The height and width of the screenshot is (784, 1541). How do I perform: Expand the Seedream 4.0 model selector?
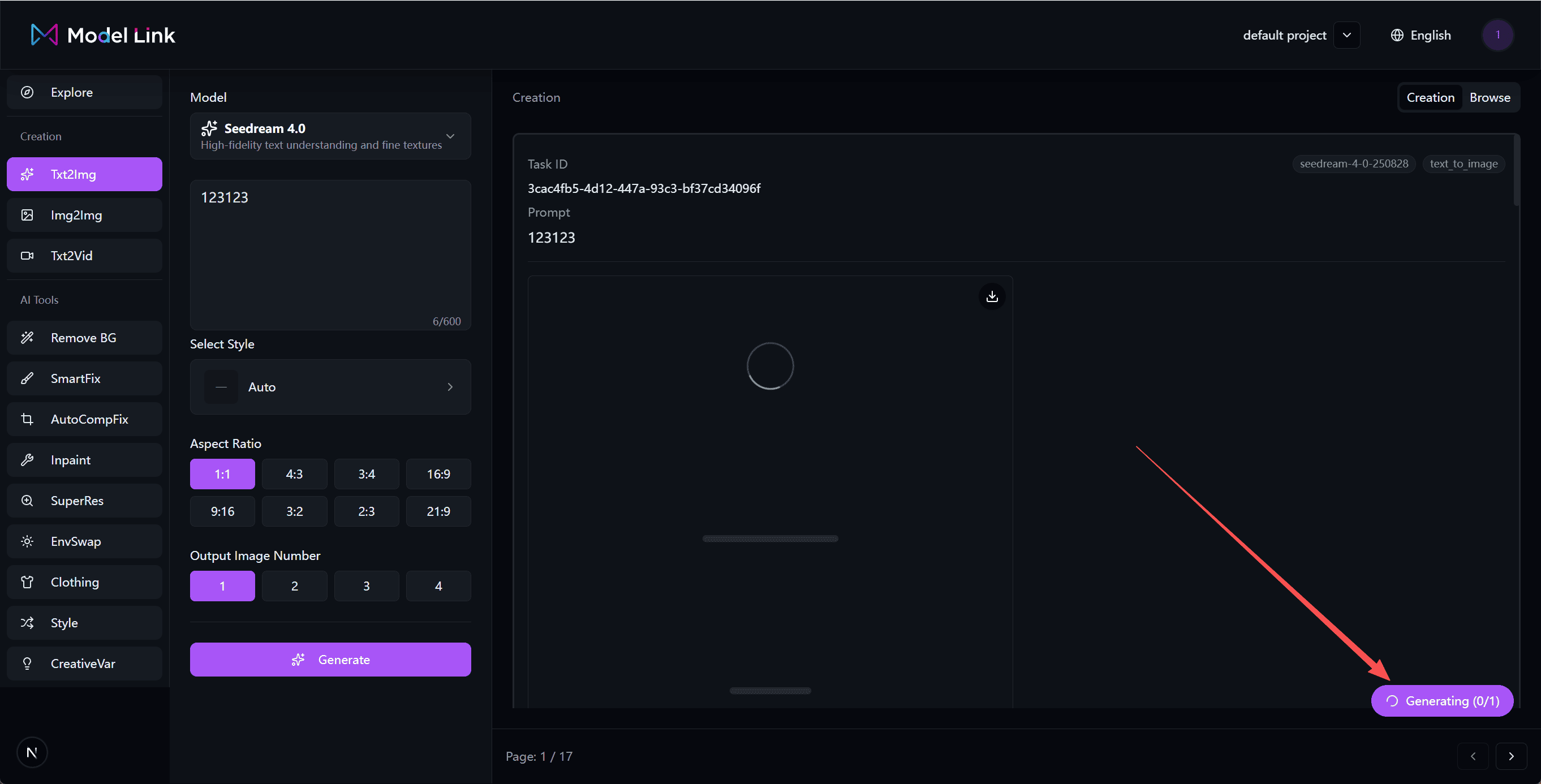click(x=330, y=136)
